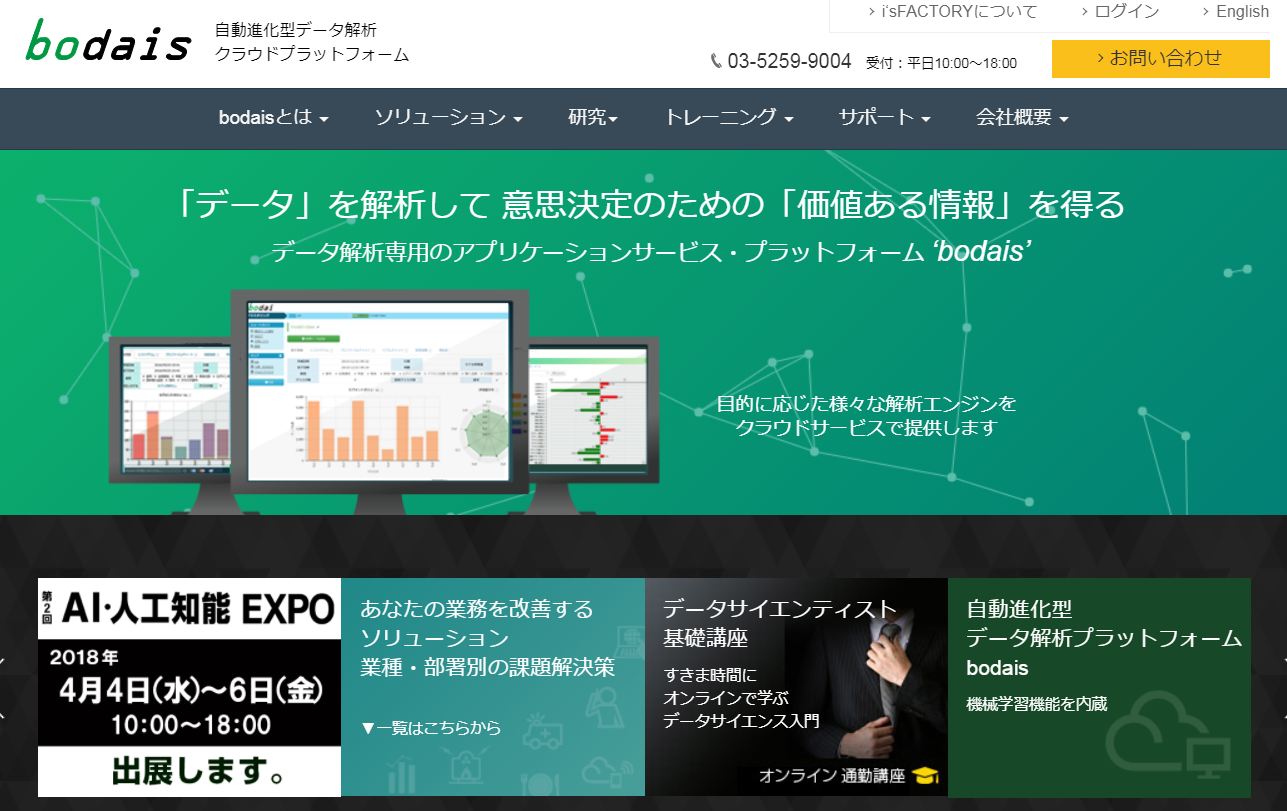Open the ログイン link
Screen dimensions: 1287x811
[1120, 12]
